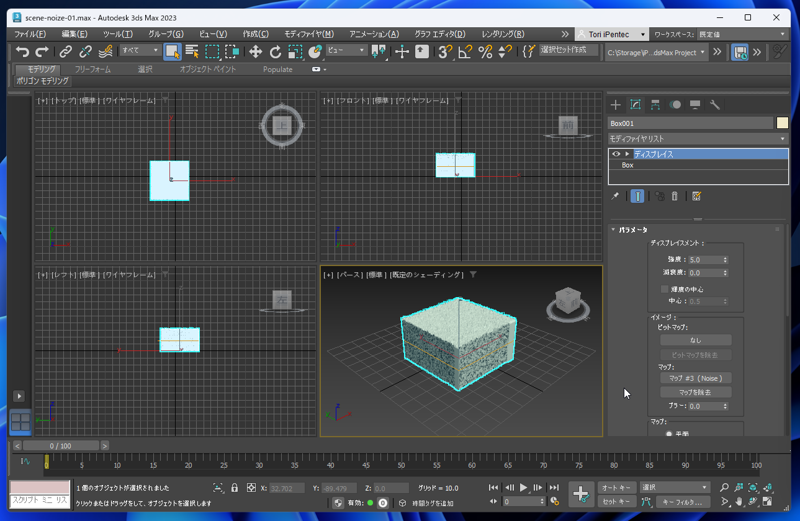
Task: Click the Redo arrow icon
Action: tap(42, 52)
